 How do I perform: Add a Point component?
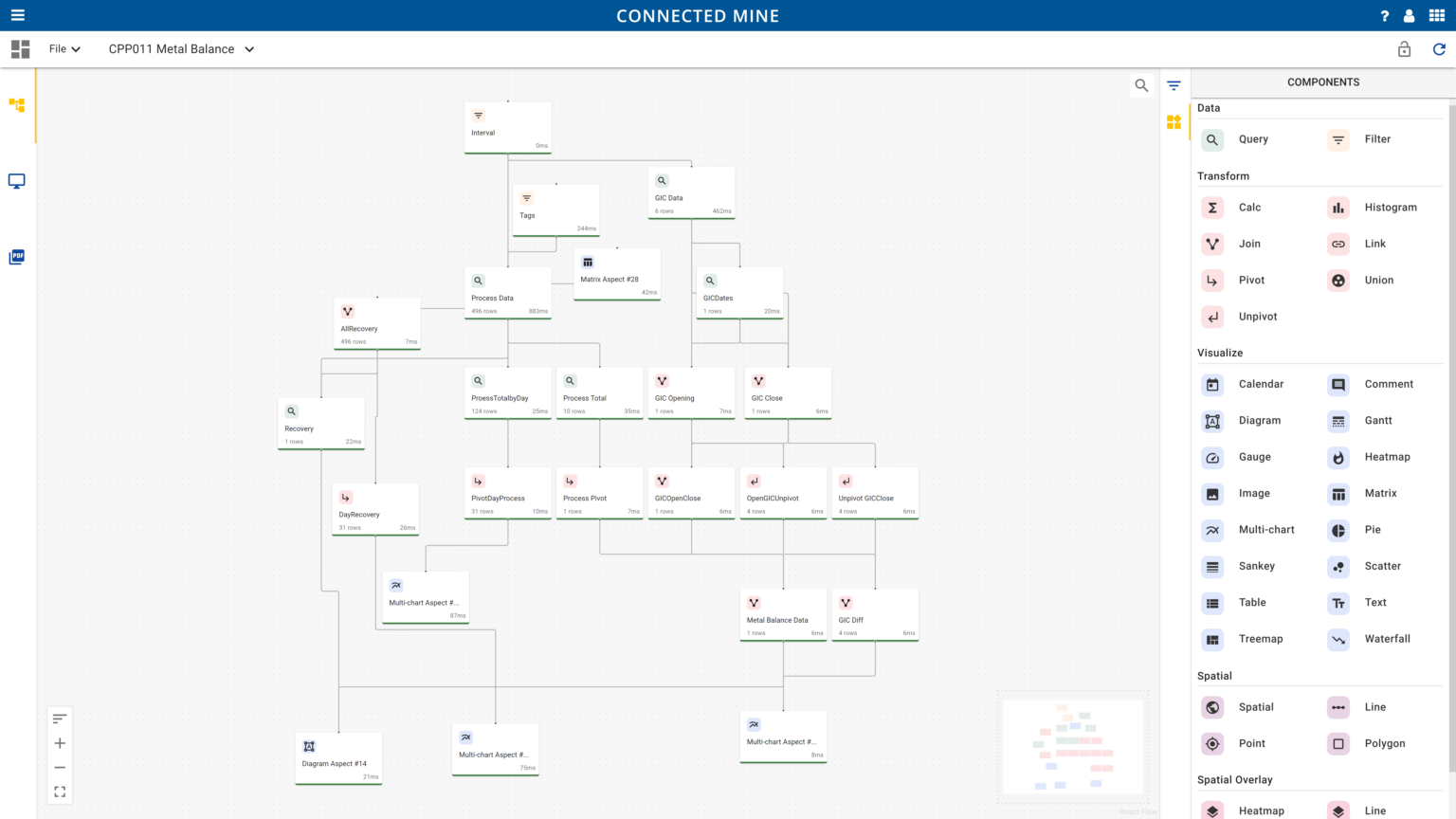tap(1251, 744)
